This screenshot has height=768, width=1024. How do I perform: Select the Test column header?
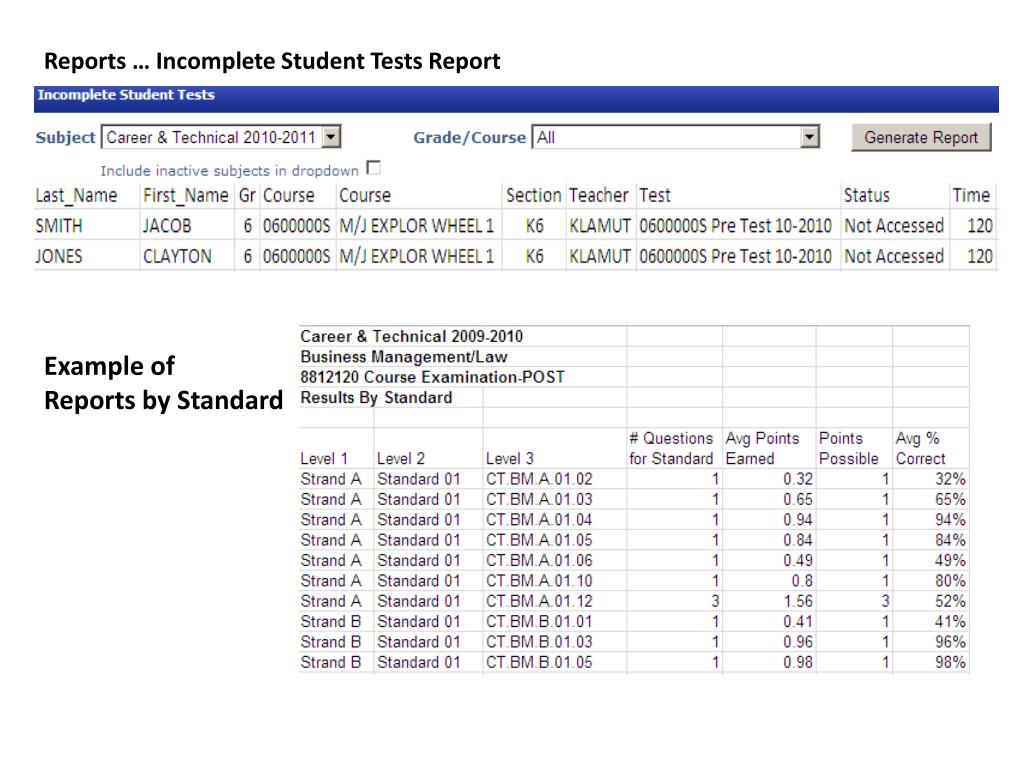coord(655,196)
